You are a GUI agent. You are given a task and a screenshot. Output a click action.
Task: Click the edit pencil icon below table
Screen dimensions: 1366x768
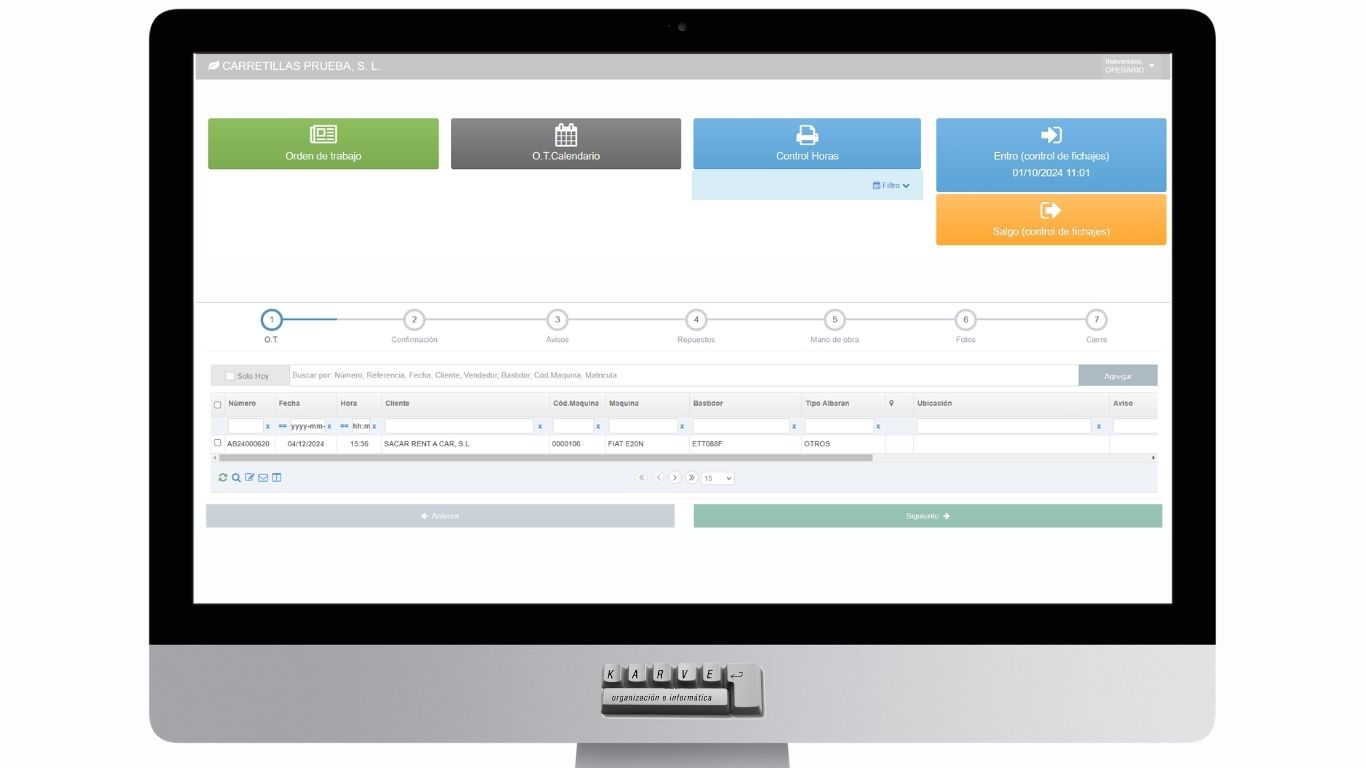click(250, 478)
